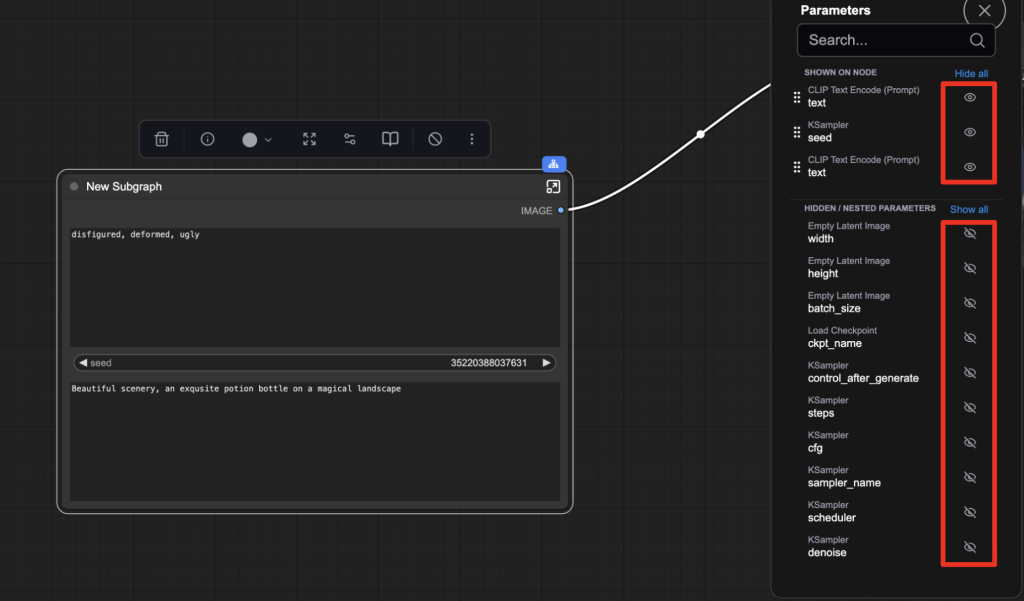This screenshot has height=601, width=1024.
Task: Click the Show all link
Action: click(x=968, y=209)
